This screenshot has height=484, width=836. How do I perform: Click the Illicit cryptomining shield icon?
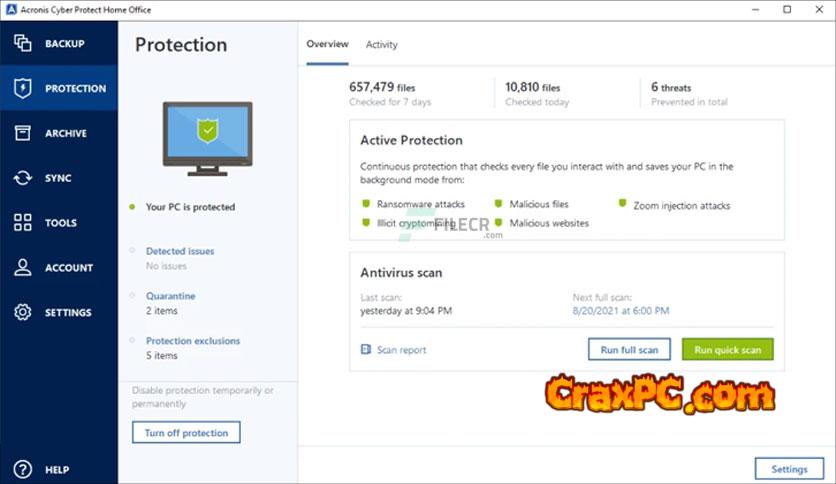(x=366, y=222)
